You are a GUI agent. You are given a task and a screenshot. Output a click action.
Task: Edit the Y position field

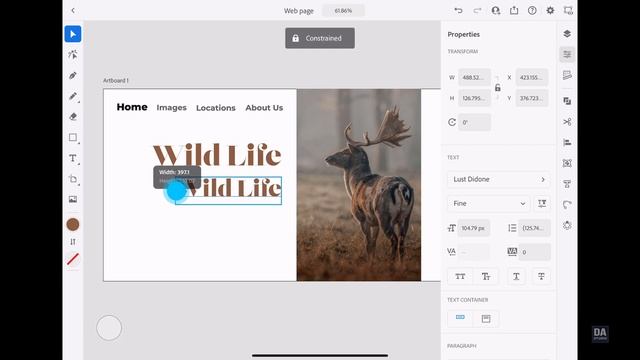tap(532, 98)
